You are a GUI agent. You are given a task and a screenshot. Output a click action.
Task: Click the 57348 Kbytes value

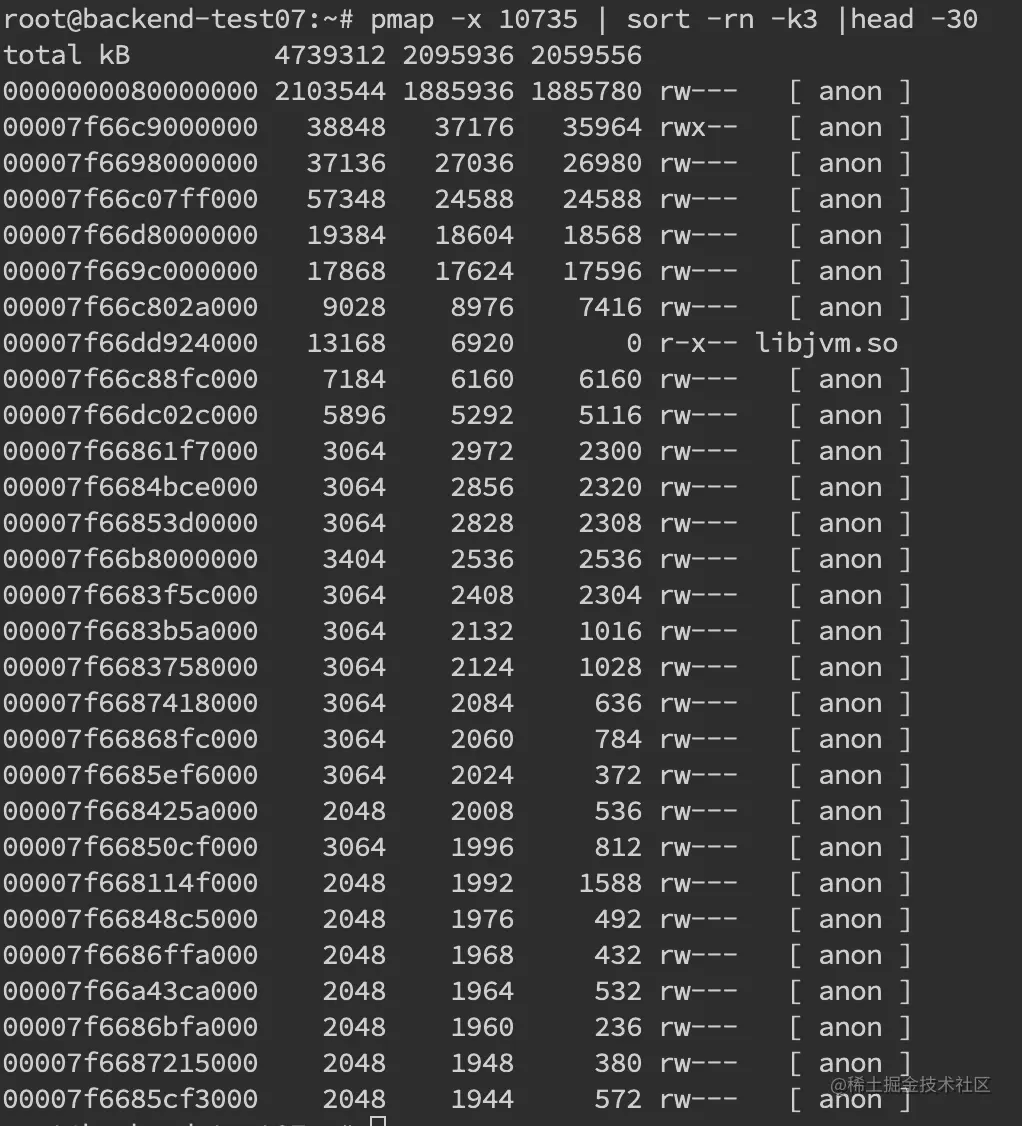coord(346,200)
